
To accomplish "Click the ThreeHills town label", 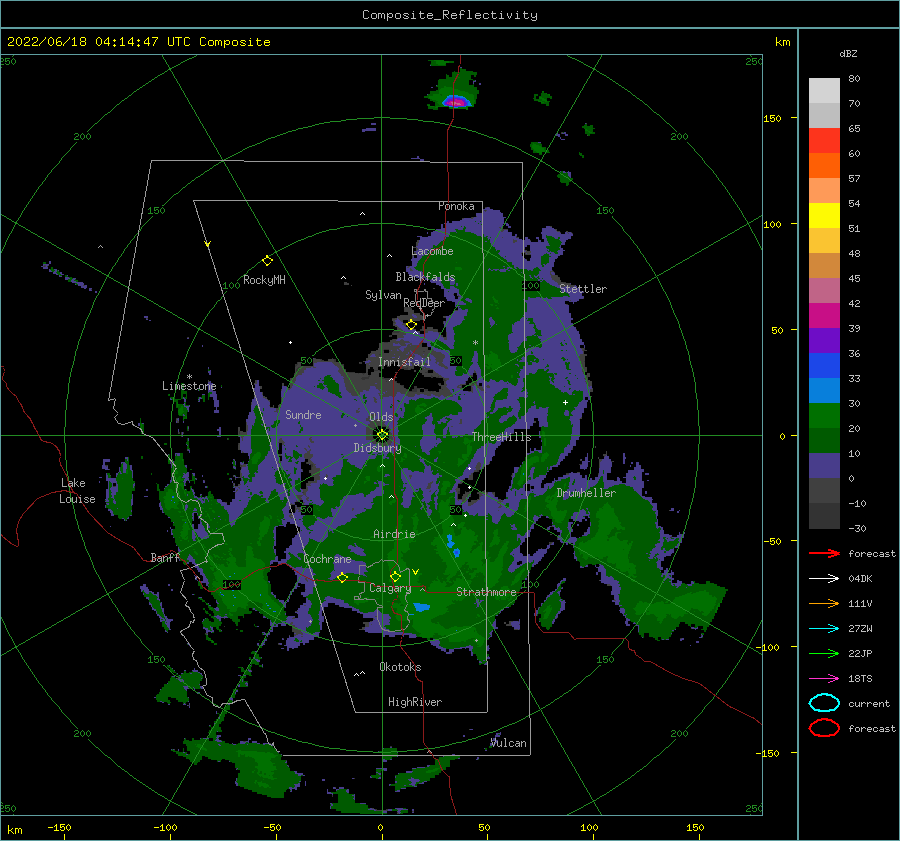I will (x=502, y=437).
